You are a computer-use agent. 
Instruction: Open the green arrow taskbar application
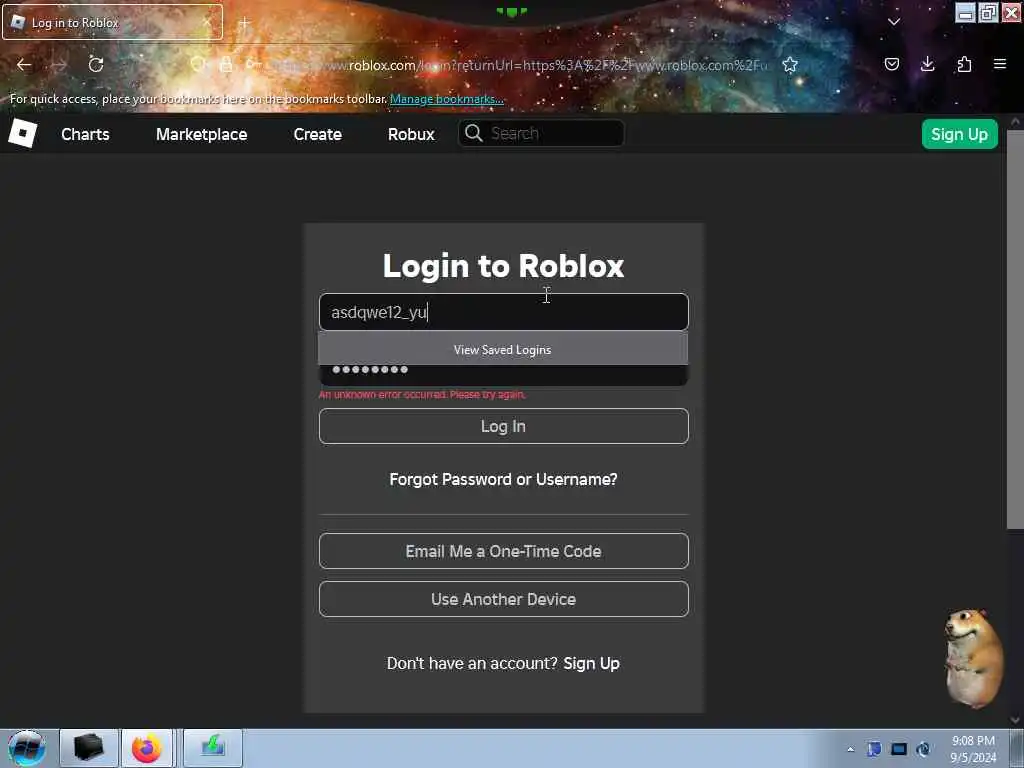(213, 748)
